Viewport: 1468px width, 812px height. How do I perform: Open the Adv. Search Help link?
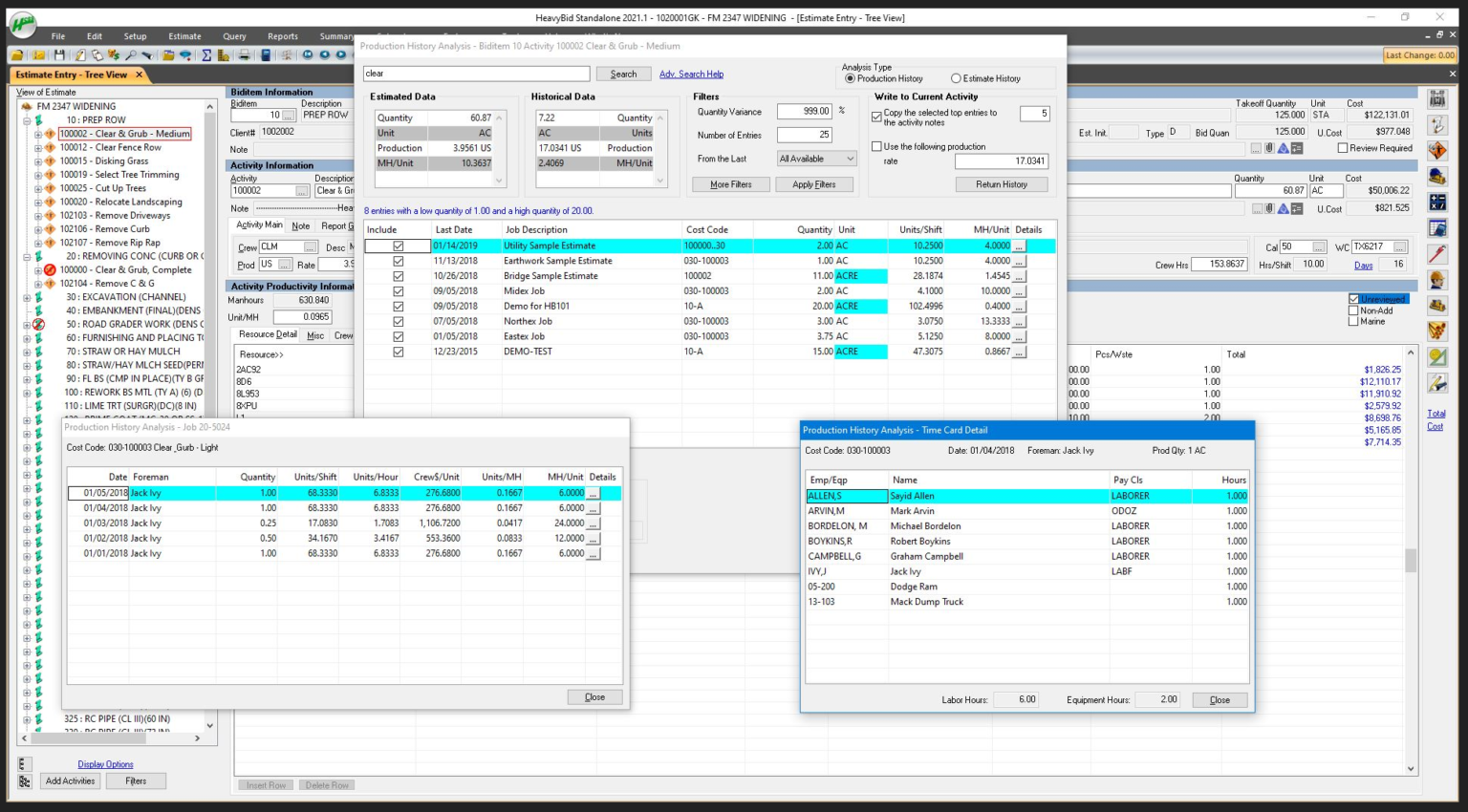pos(691,74)
